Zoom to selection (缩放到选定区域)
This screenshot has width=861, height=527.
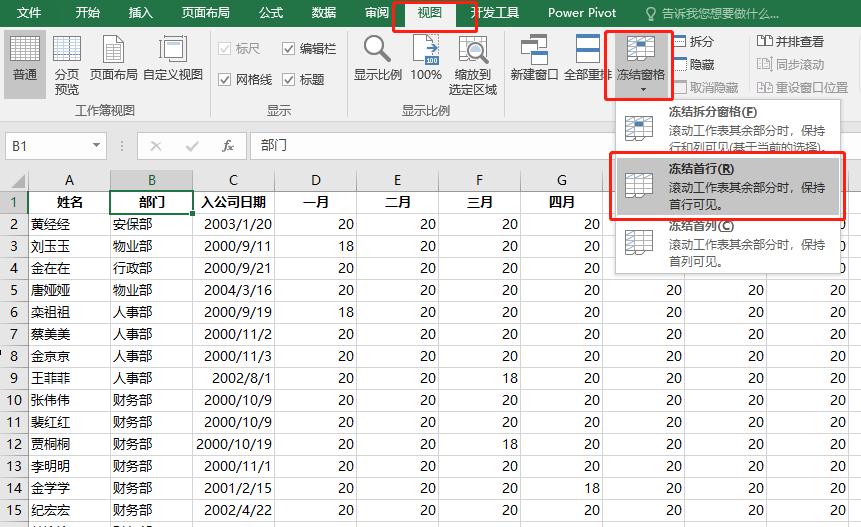point(473,64)
